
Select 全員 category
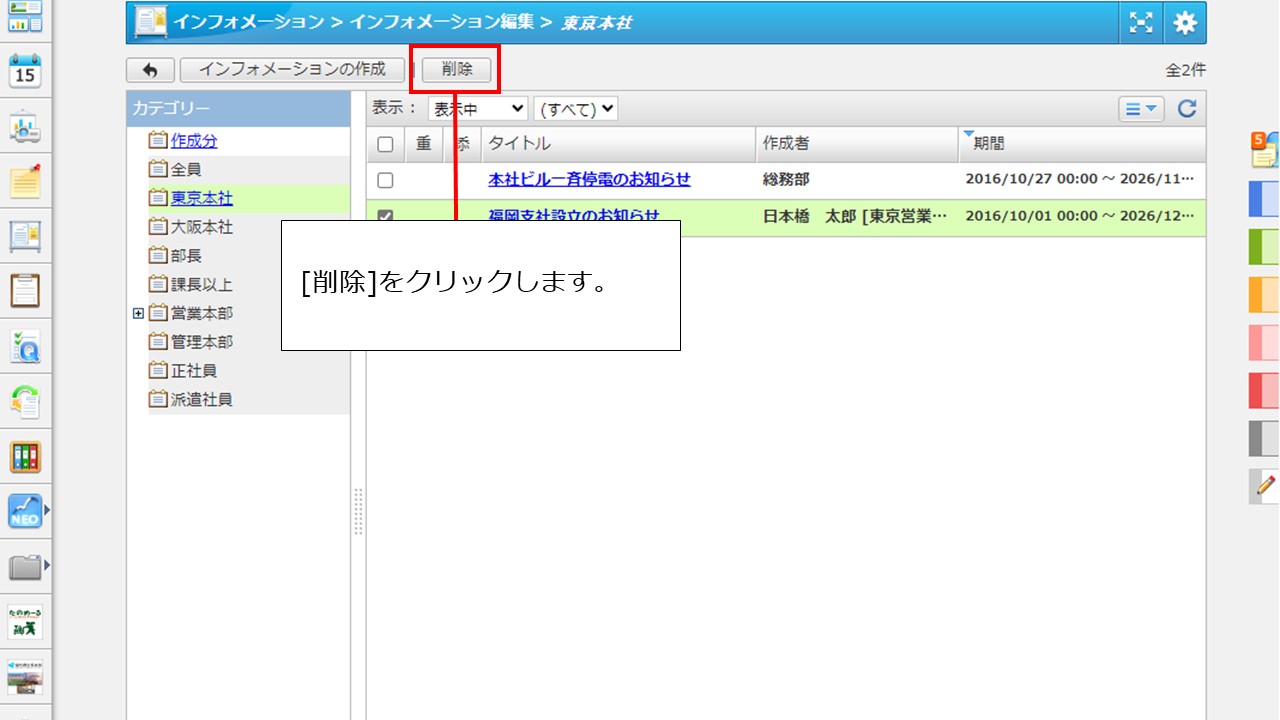(x=186, y=170)
